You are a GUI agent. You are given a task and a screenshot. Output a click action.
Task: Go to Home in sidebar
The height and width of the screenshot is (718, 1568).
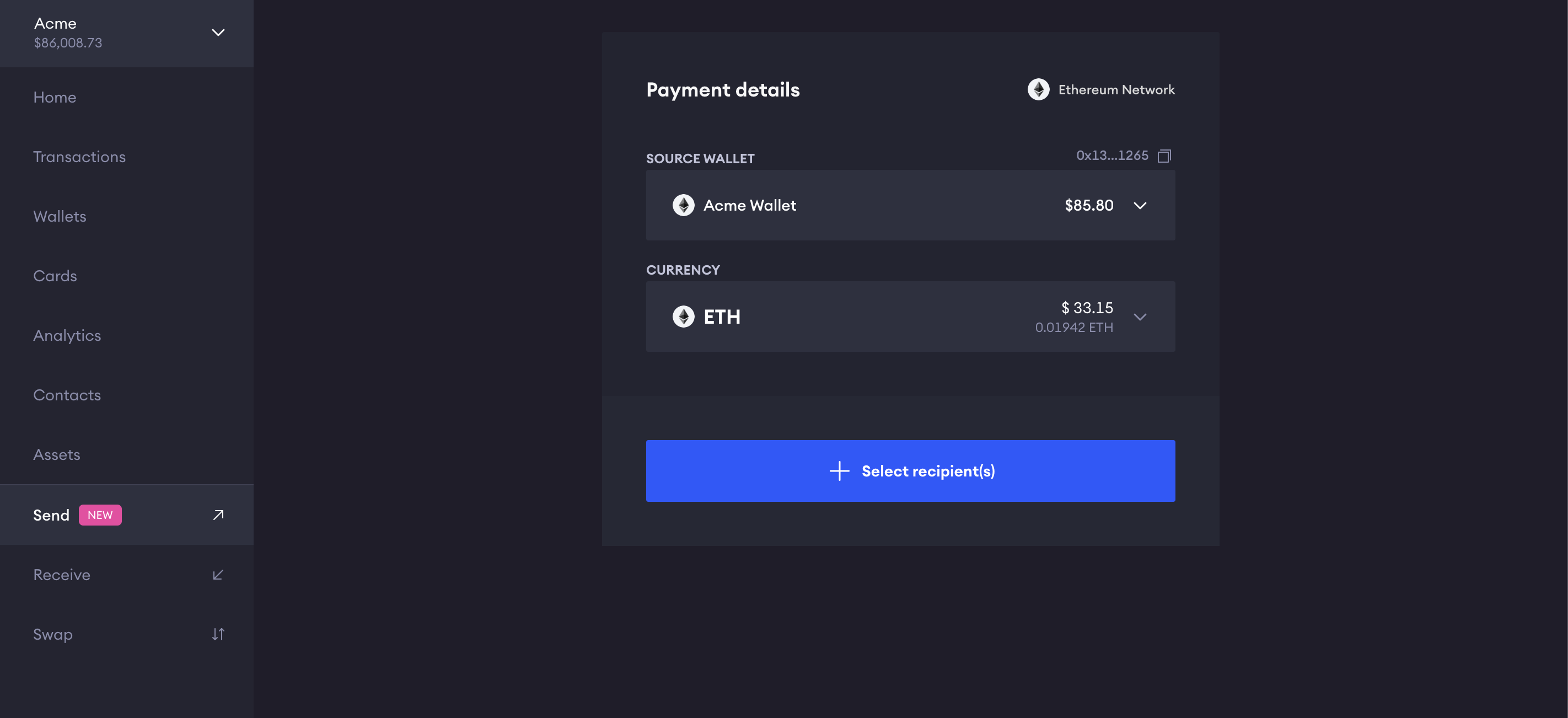55,98
